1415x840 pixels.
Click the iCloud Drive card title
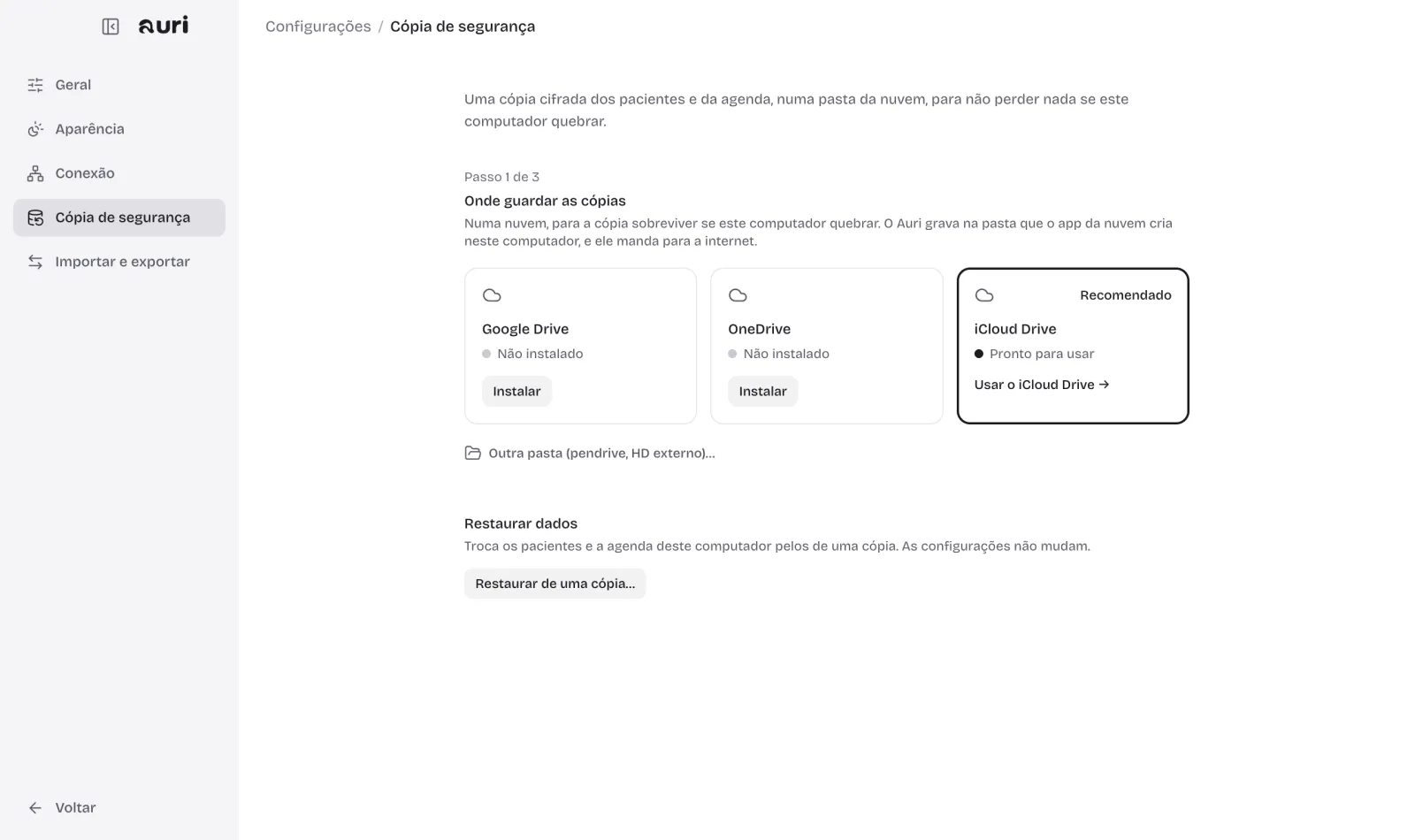1015,329
